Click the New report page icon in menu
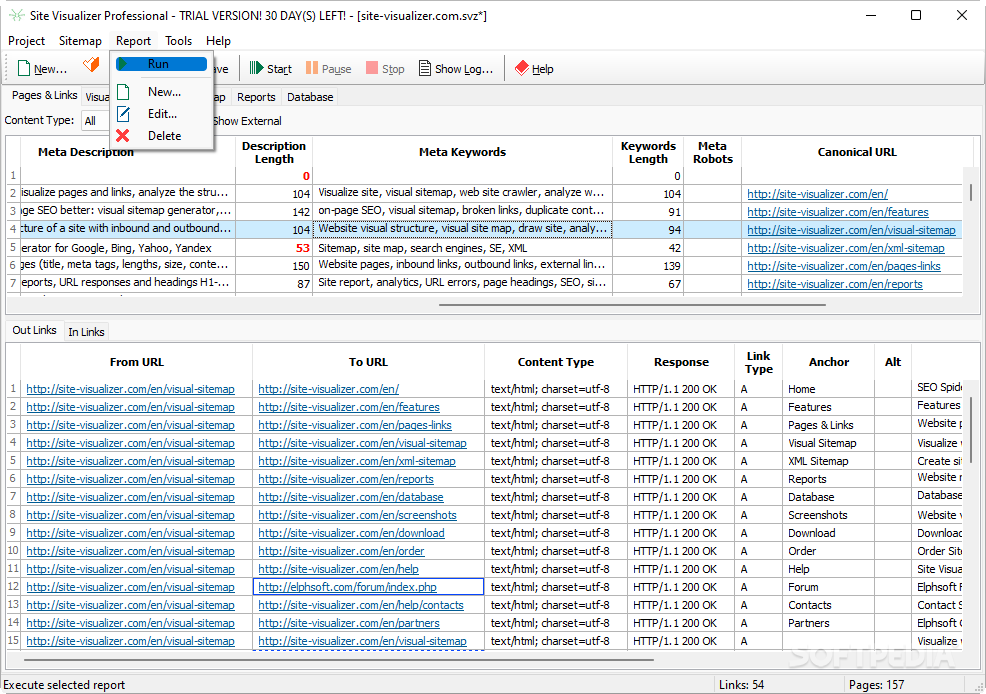 click(x=123, y=92)
